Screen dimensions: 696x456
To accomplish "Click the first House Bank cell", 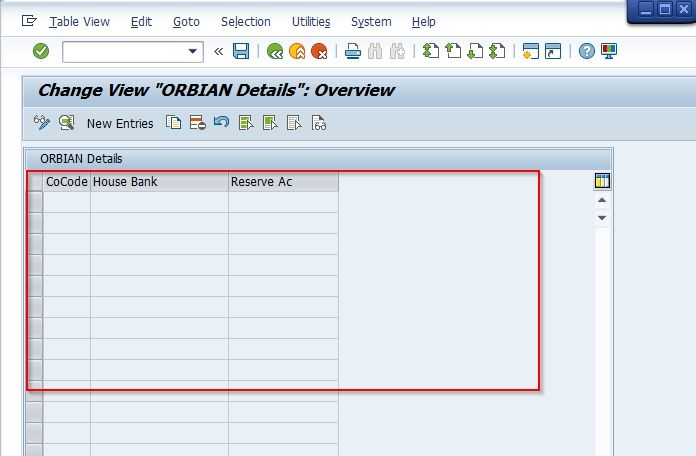I will click(x=159, y=202).
